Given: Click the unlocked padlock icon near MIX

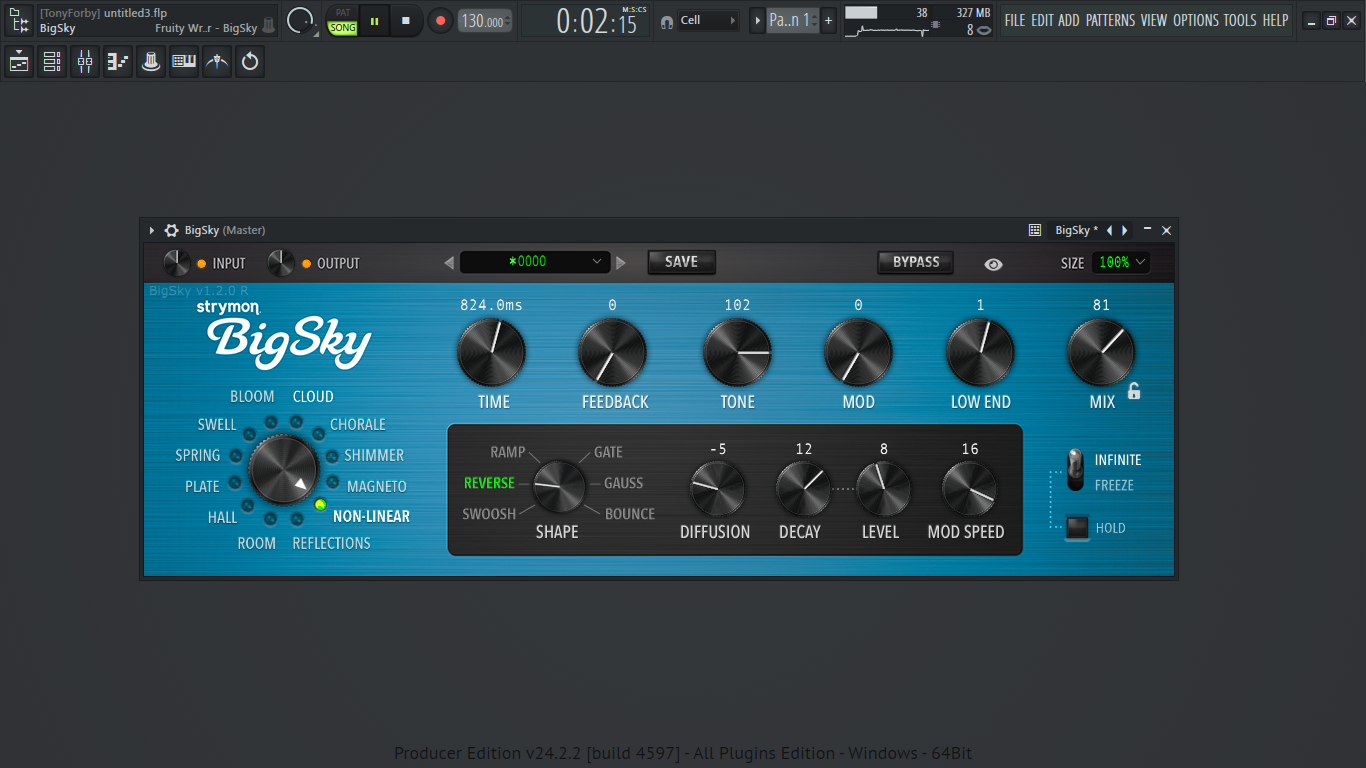Looking at the screenshot, I should coord(1134,391).
